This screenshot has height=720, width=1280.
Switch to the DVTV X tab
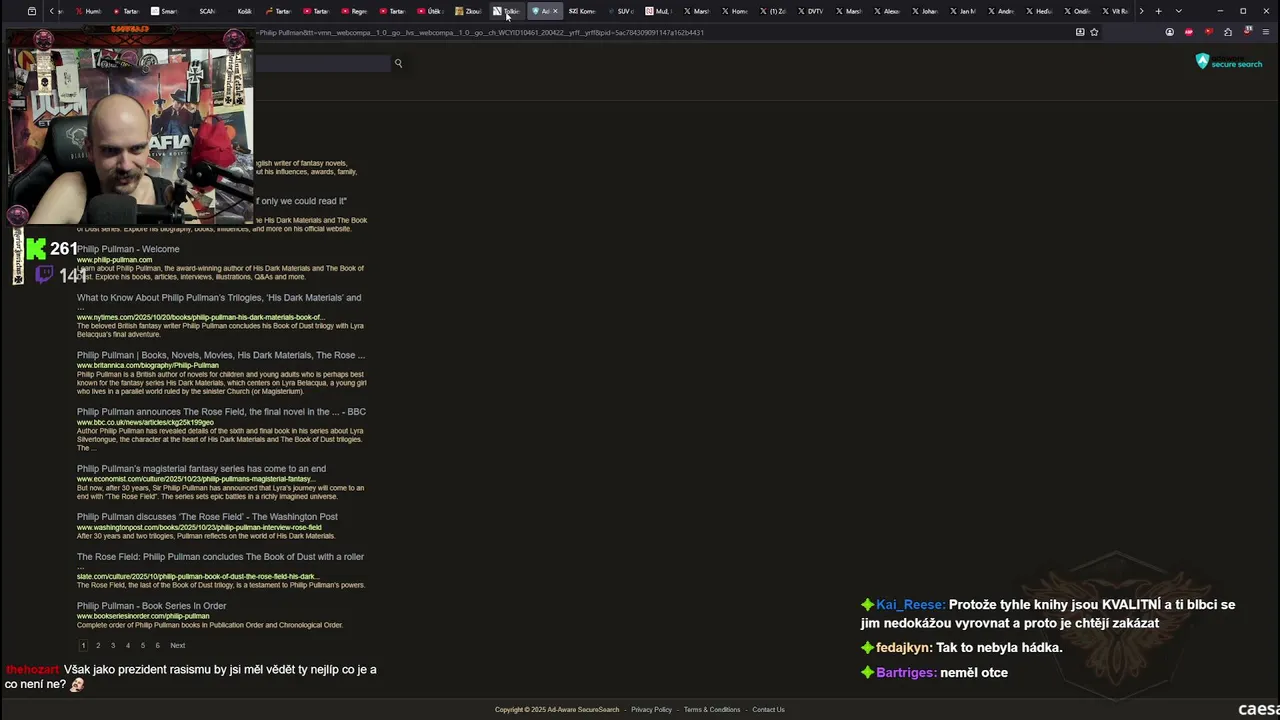tap(810, 11)
